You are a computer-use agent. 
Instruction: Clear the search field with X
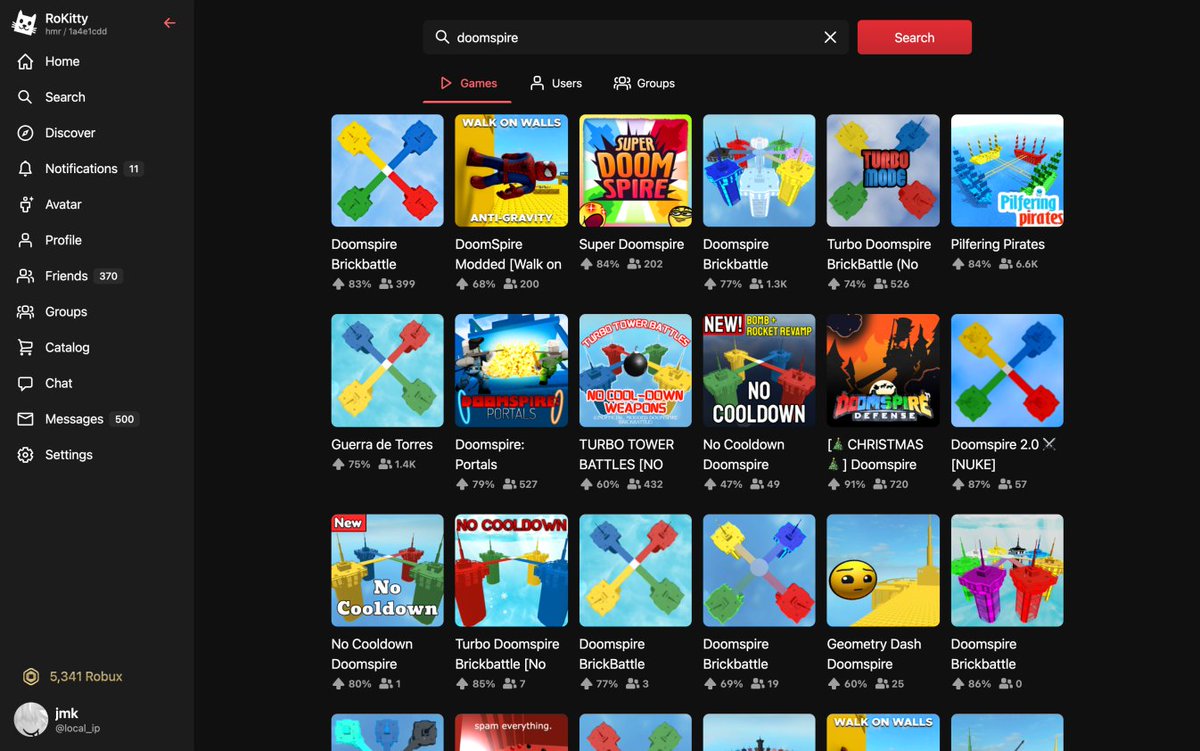tap(830, 37)
